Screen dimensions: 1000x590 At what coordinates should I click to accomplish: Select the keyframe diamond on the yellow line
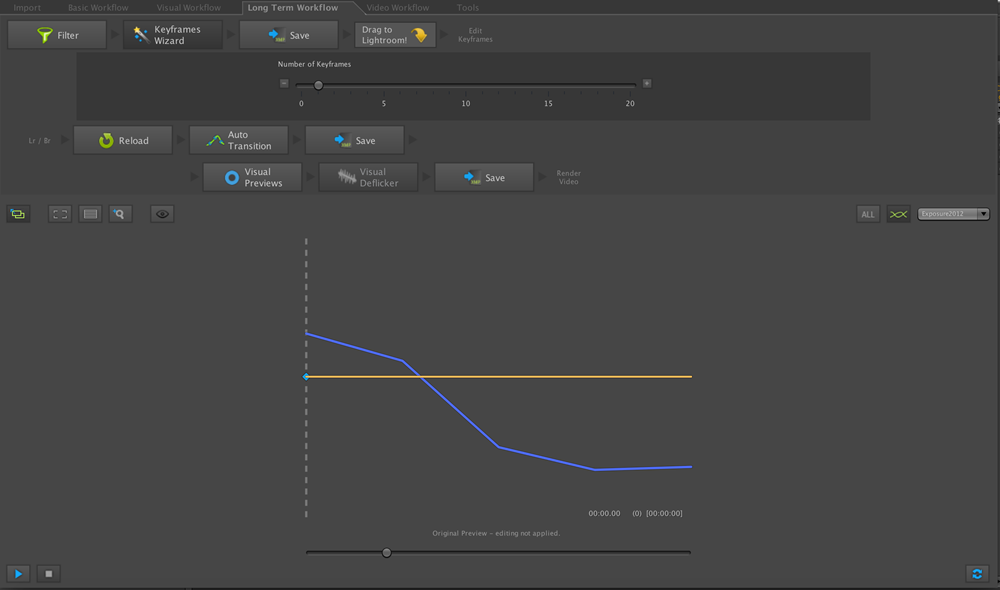coord(306,377)
